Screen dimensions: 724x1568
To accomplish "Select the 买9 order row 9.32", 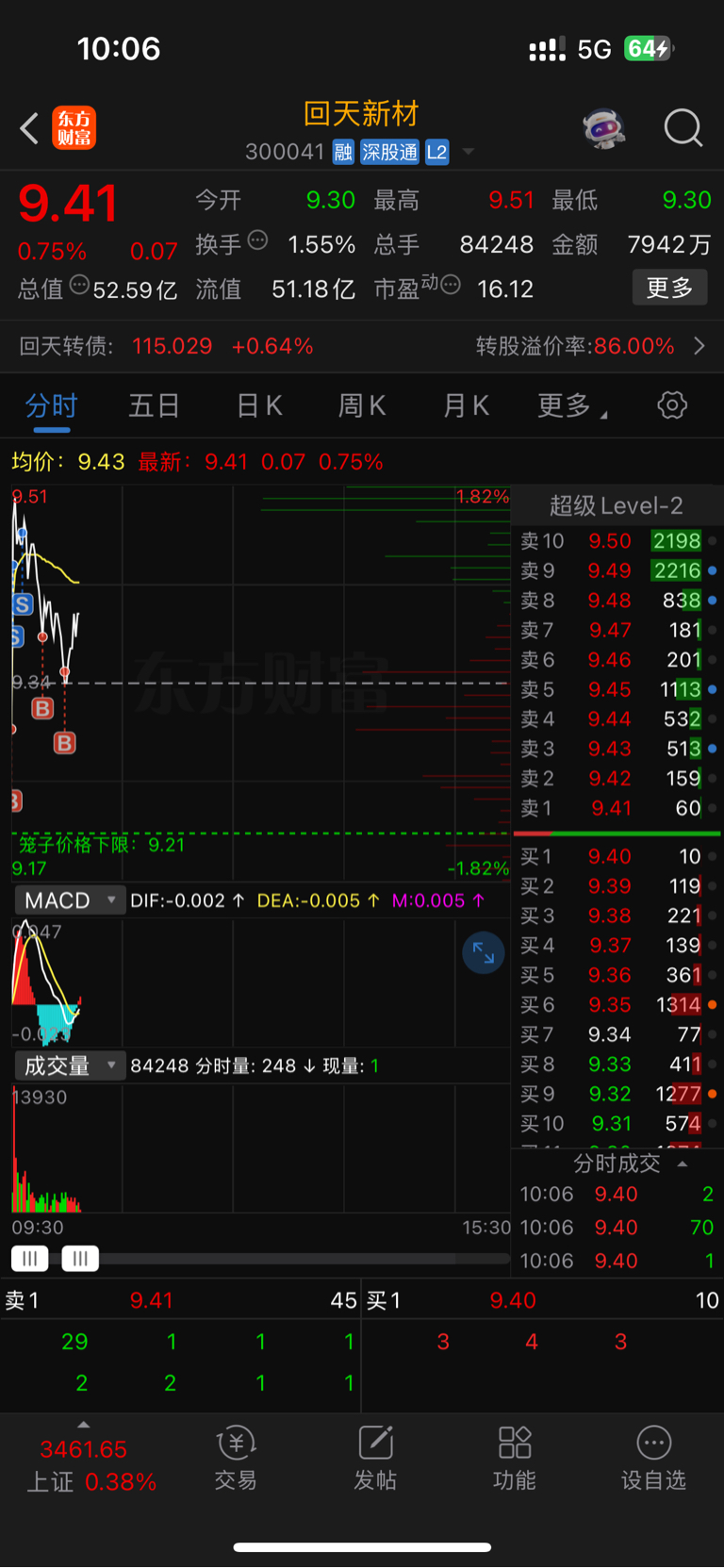I will [x=617, y=1094].
